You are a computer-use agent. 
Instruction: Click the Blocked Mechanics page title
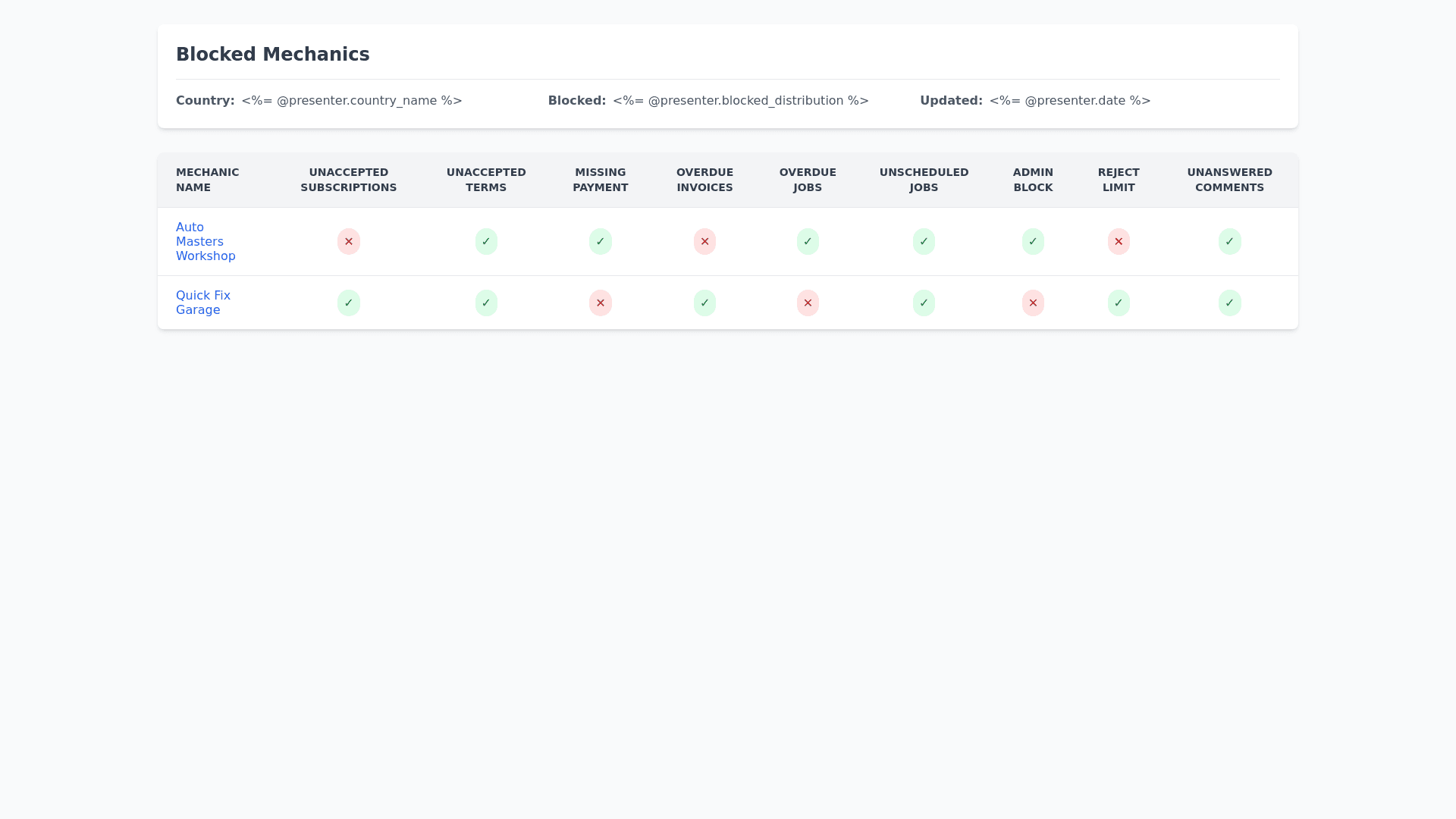tap(272, 55)
